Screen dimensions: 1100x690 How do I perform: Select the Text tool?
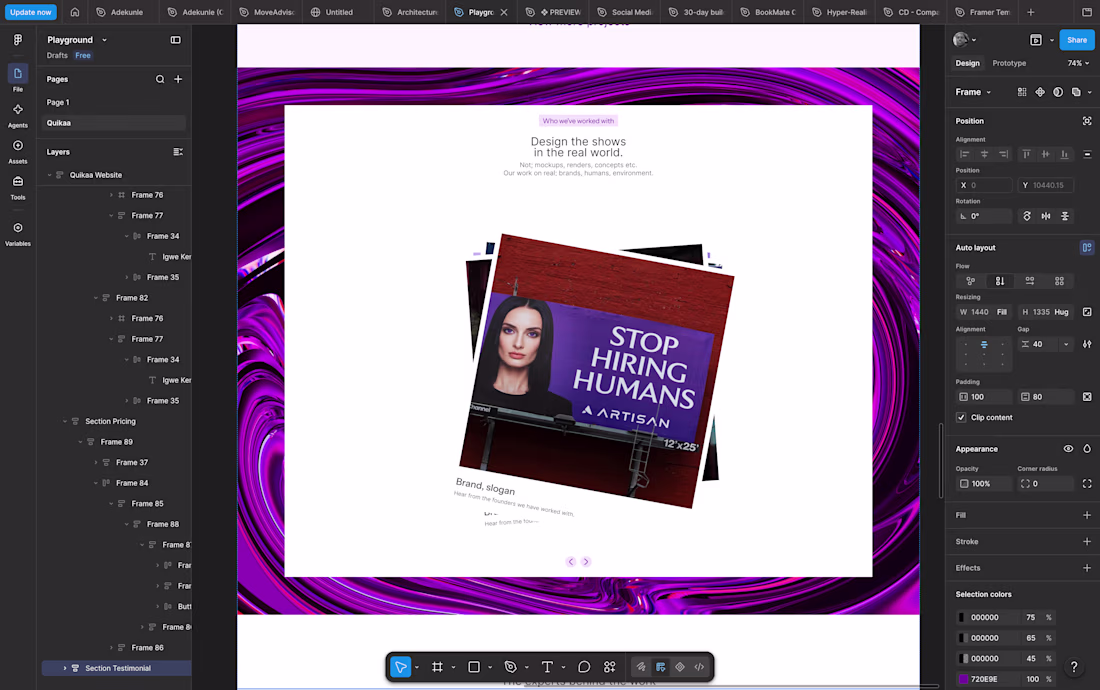(x=547, y=667)
